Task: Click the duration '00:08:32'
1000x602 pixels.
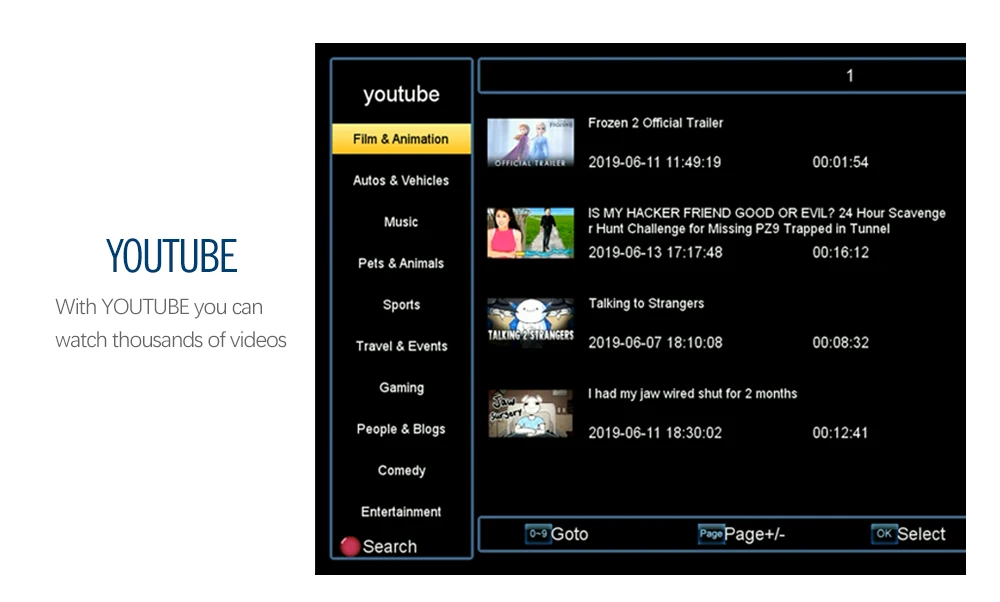Action: point(840,342)
